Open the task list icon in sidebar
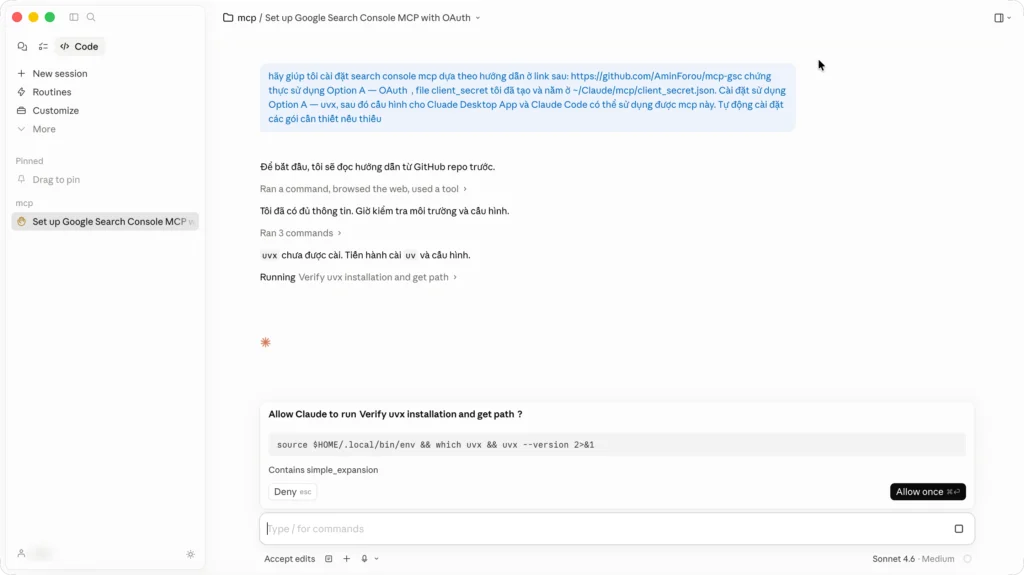The height and width of the screenshot is (575, 1024). click(43, 46)
